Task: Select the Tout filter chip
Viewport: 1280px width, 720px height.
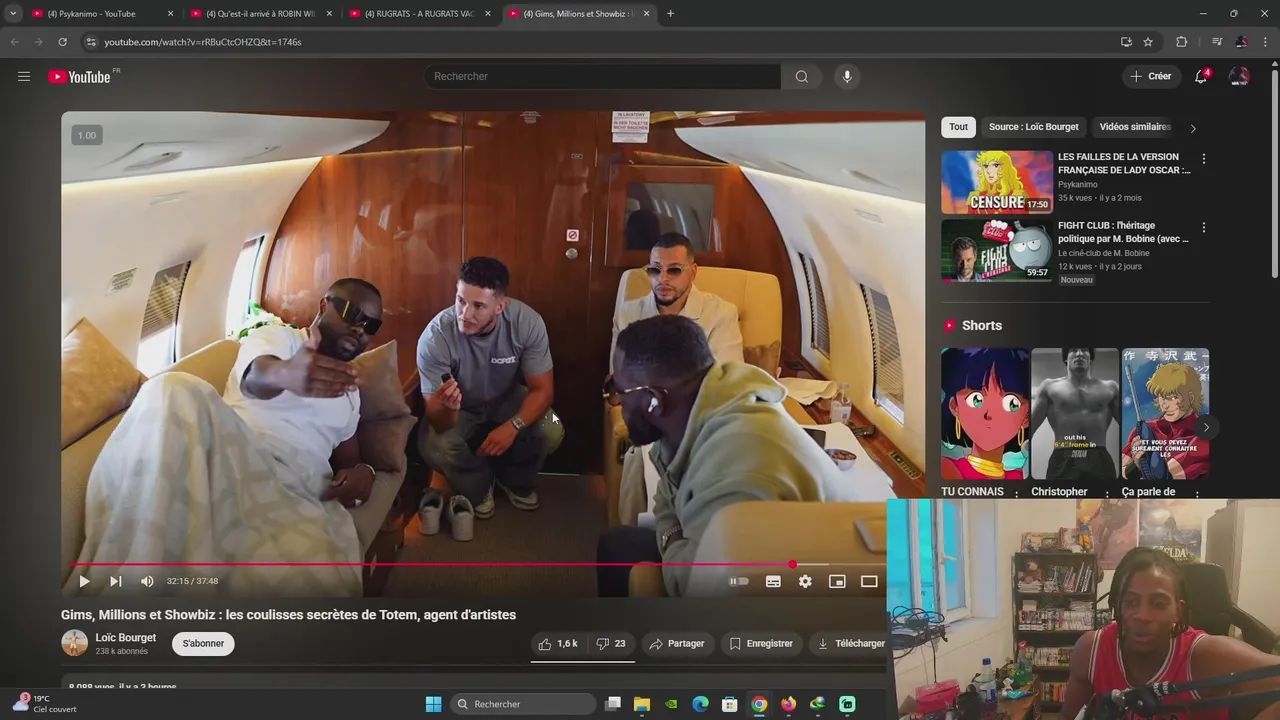Action: (959, 127)
